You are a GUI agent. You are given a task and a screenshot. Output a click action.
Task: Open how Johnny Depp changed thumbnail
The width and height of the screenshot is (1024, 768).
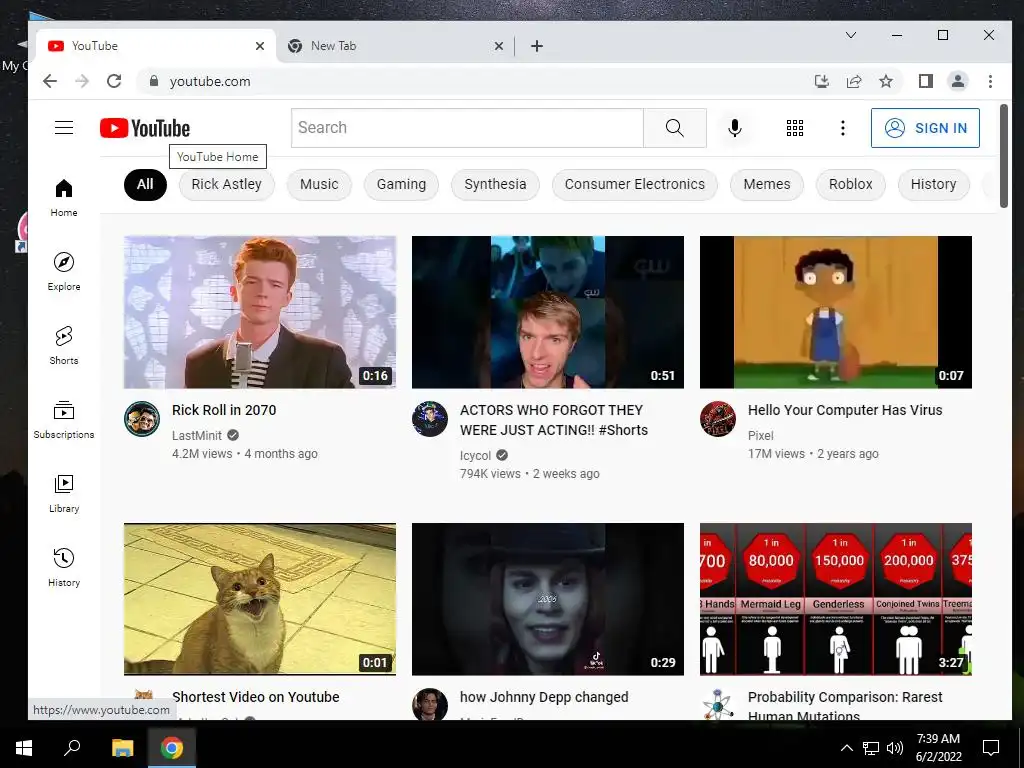pos(548,599)
